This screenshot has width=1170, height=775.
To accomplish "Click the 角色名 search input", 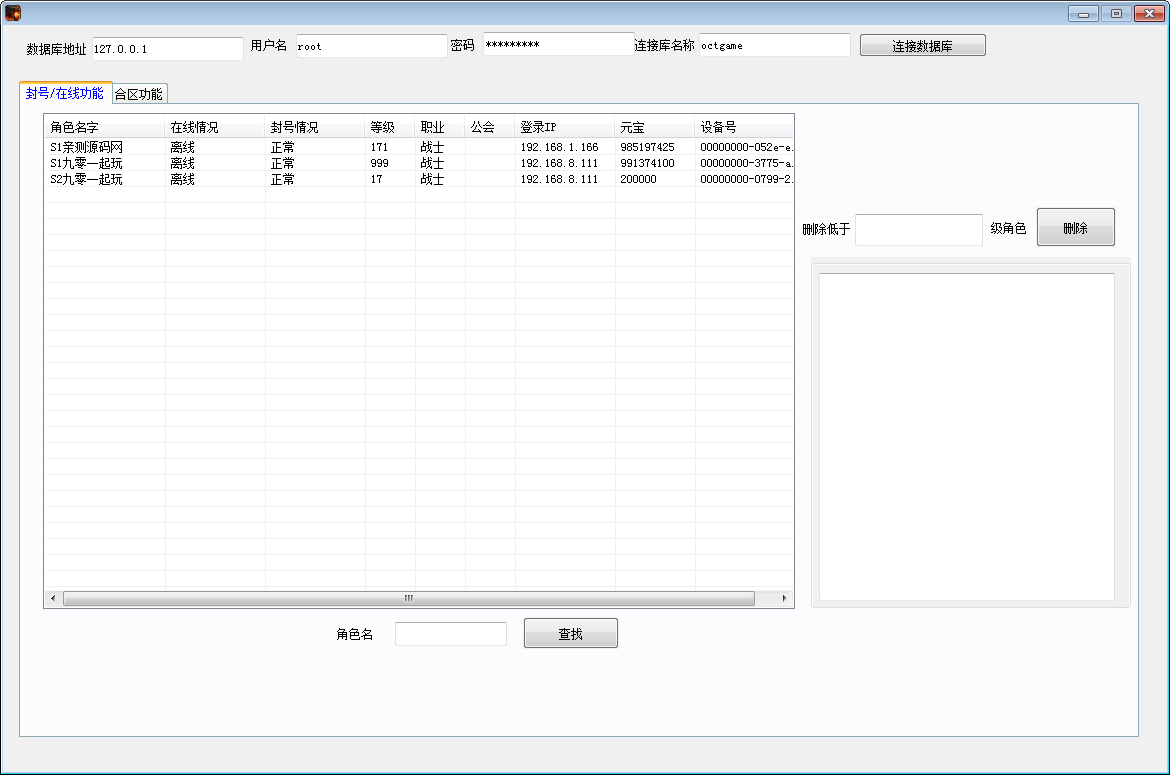I will tap(450, 634).
